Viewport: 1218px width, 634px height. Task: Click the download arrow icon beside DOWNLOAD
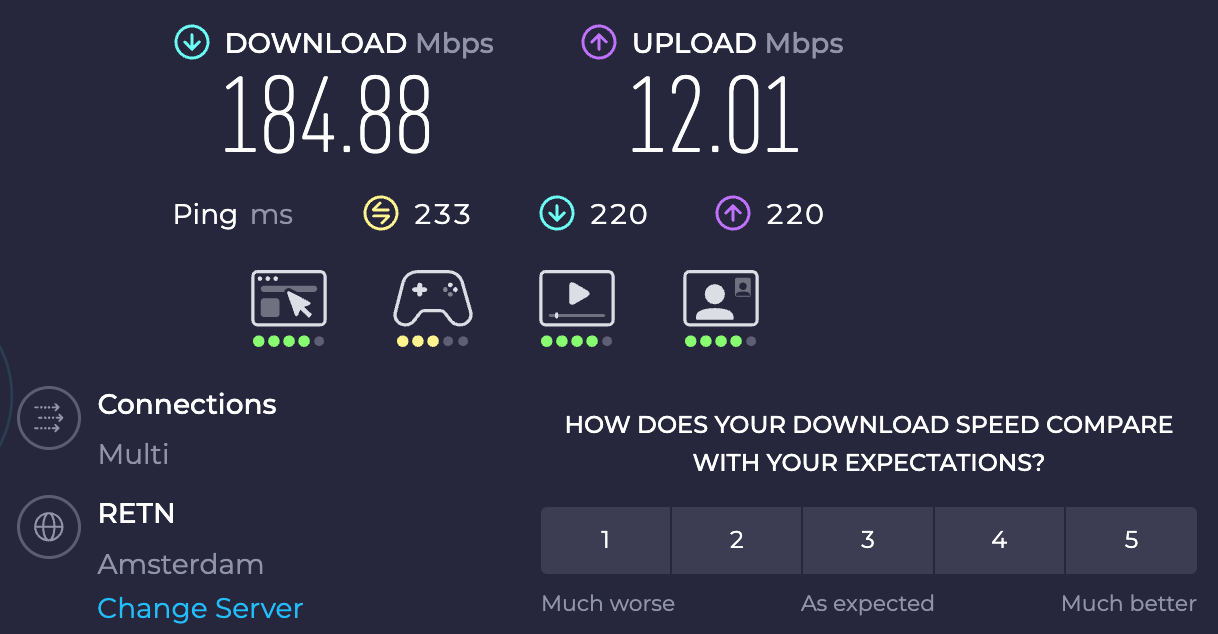click(x=192, y=43)
